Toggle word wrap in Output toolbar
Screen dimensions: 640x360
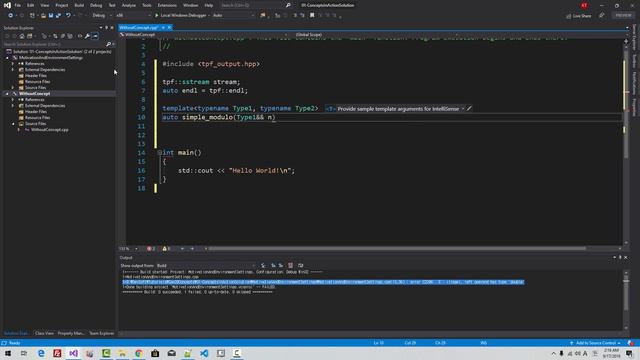tap(300, 265)
